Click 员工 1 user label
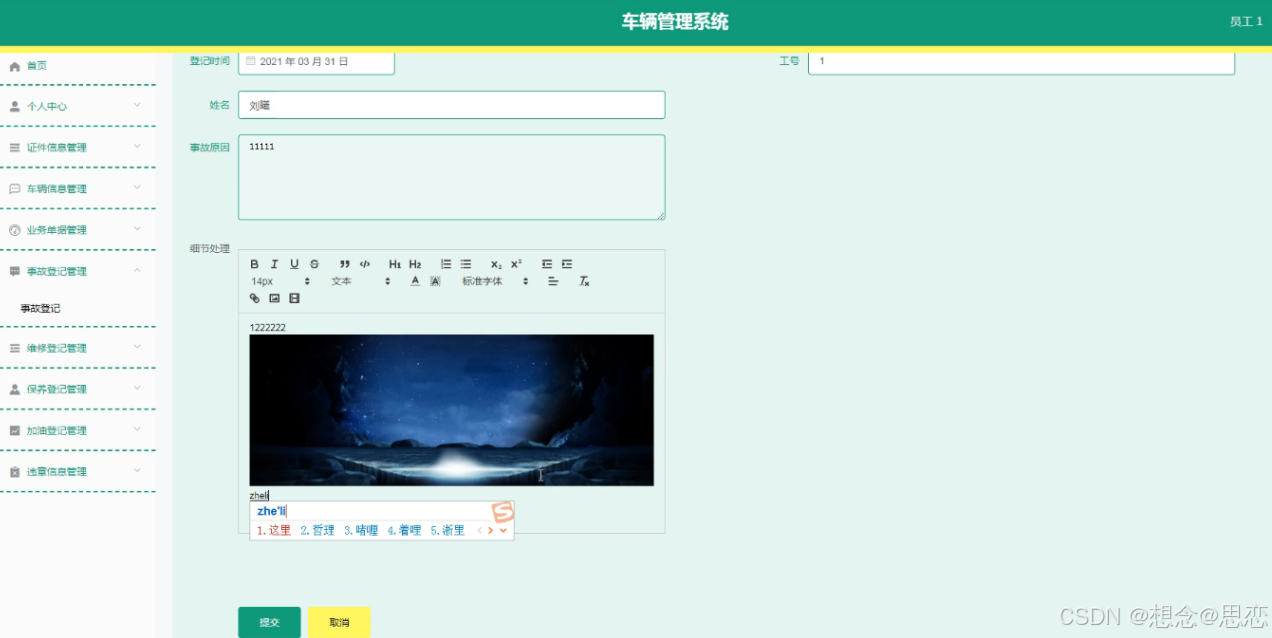 coord(1246,21)
